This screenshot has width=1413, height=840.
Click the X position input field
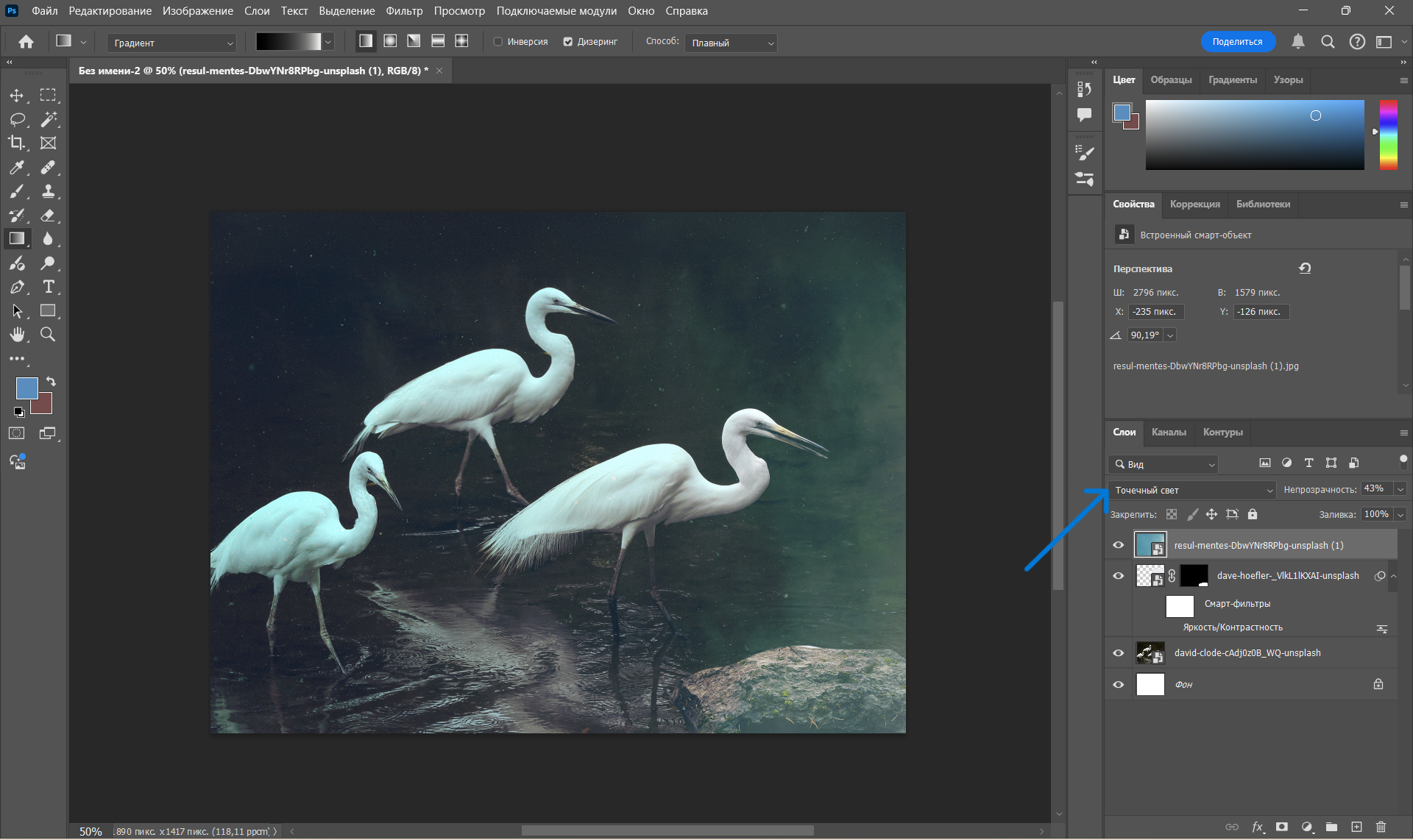1155,312
